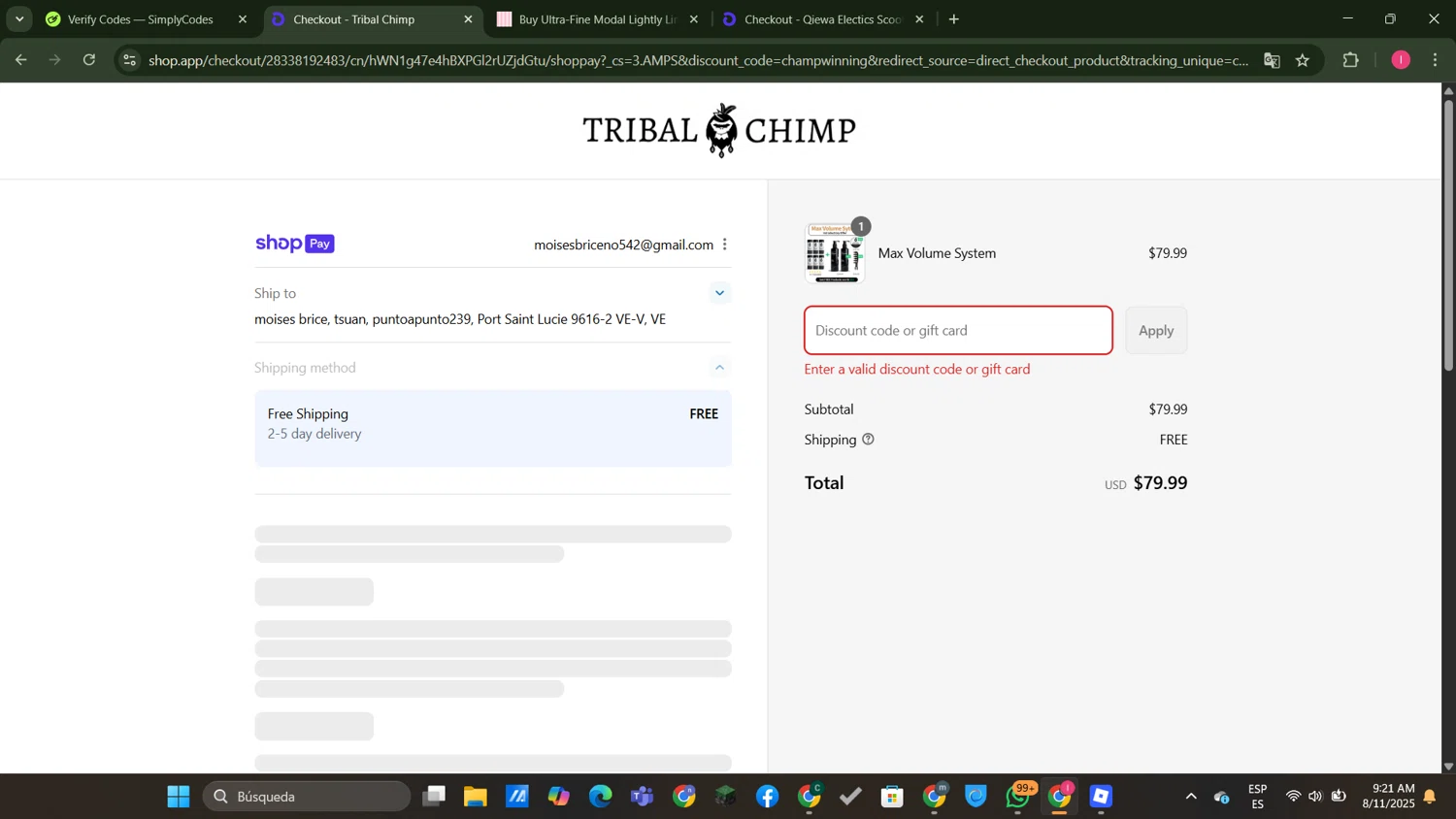Open the tab search dropdown

click(x=19, y=19)
